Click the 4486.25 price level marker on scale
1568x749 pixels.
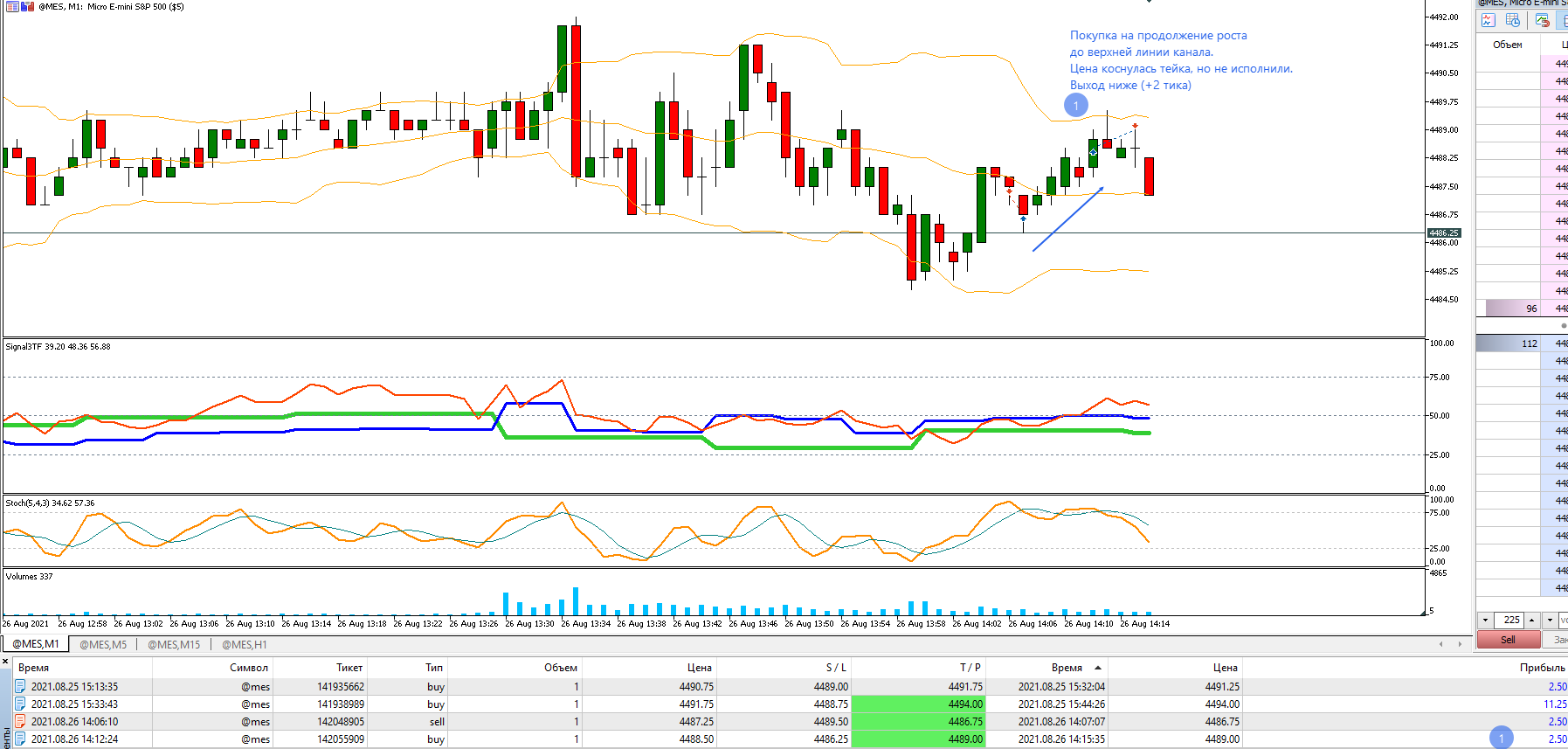(x=1444, y=233)
